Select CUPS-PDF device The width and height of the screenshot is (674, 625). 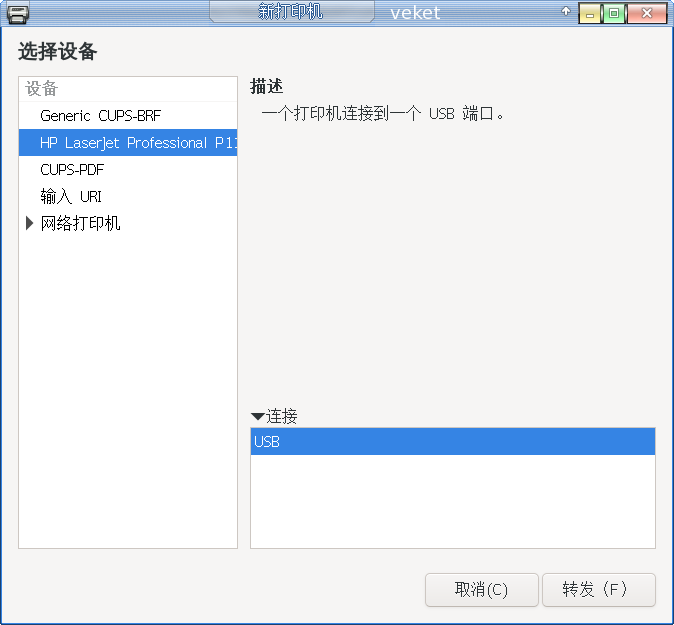[x=128, y=170]
